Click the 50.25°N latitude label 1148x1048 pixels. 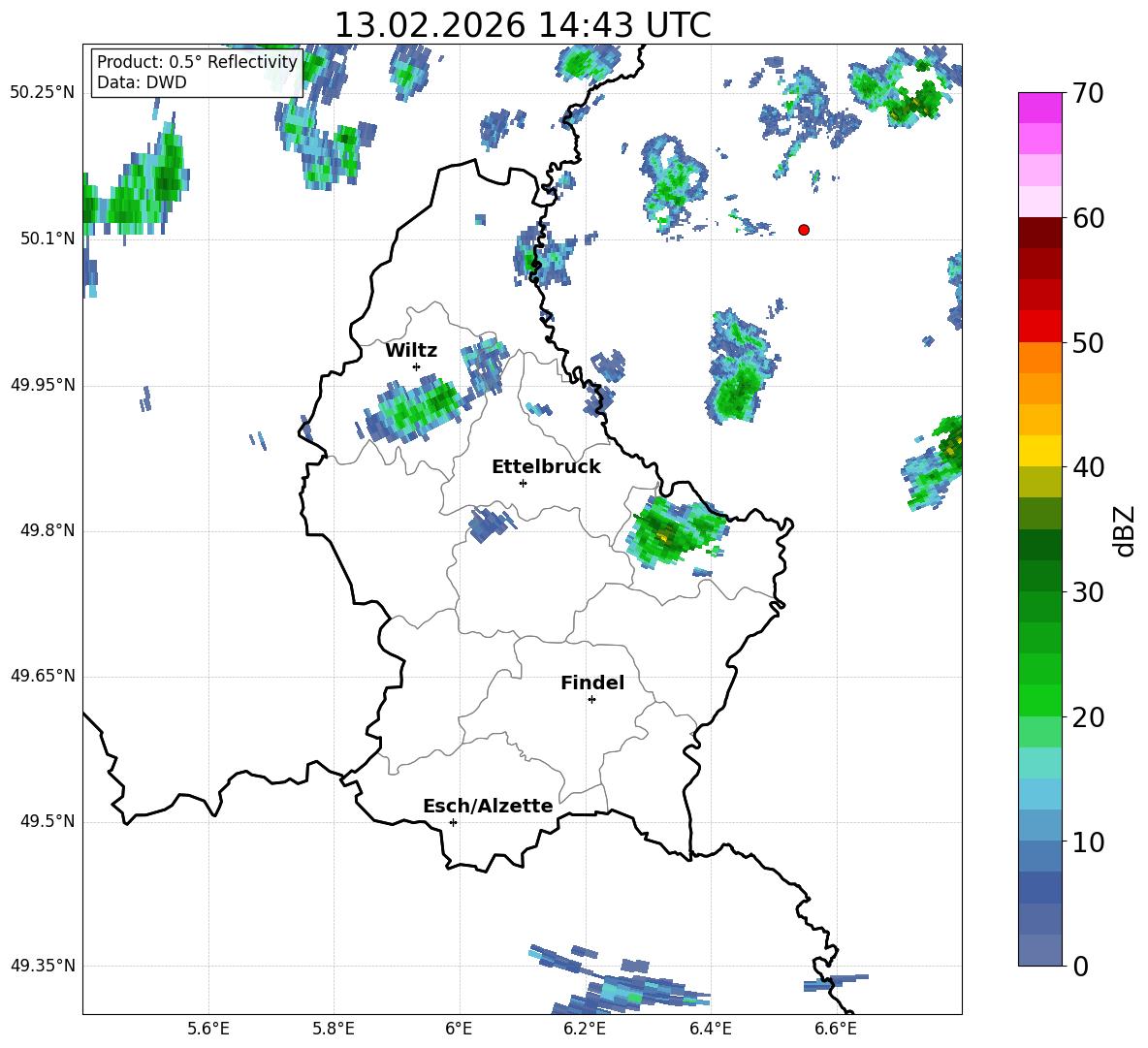(x=43, y=93)
